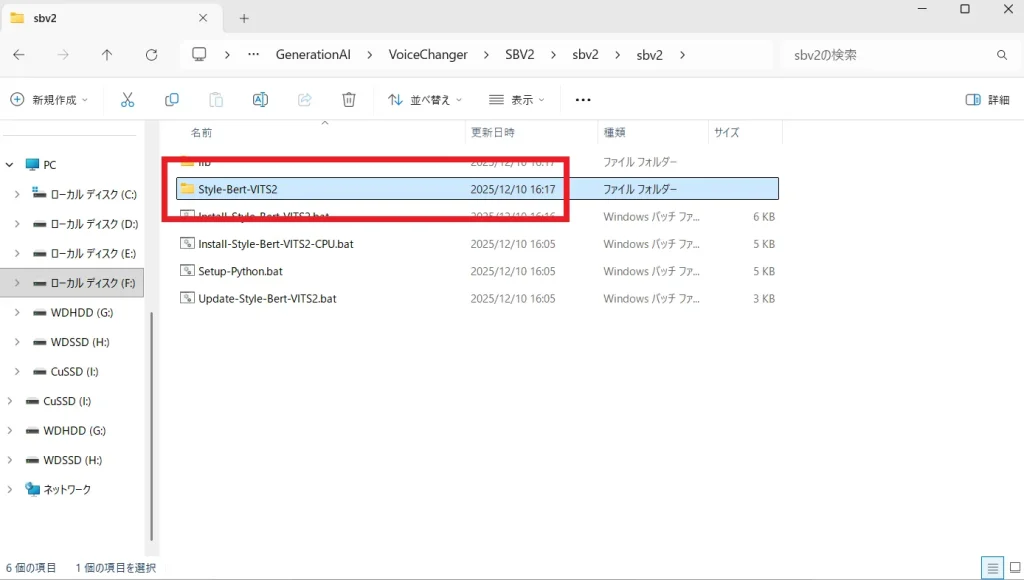1024x580 pixels.
Task: Go back to previous folder
Action: (x=19, y=55)
